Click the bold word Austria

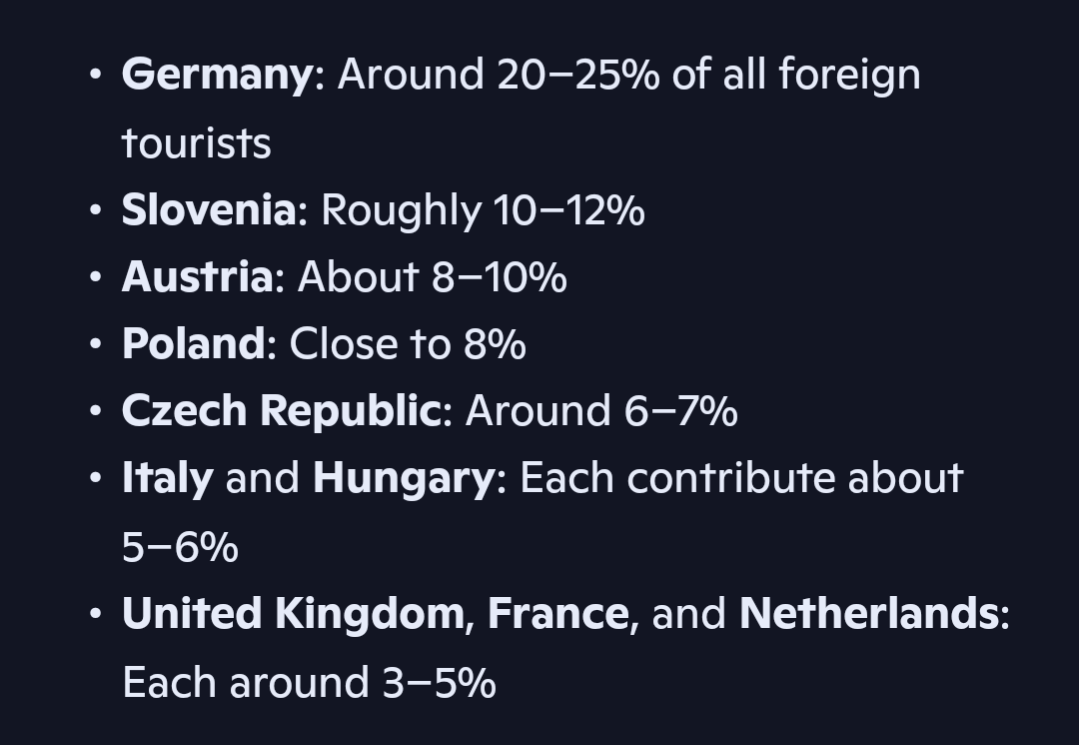click(197, 277)
